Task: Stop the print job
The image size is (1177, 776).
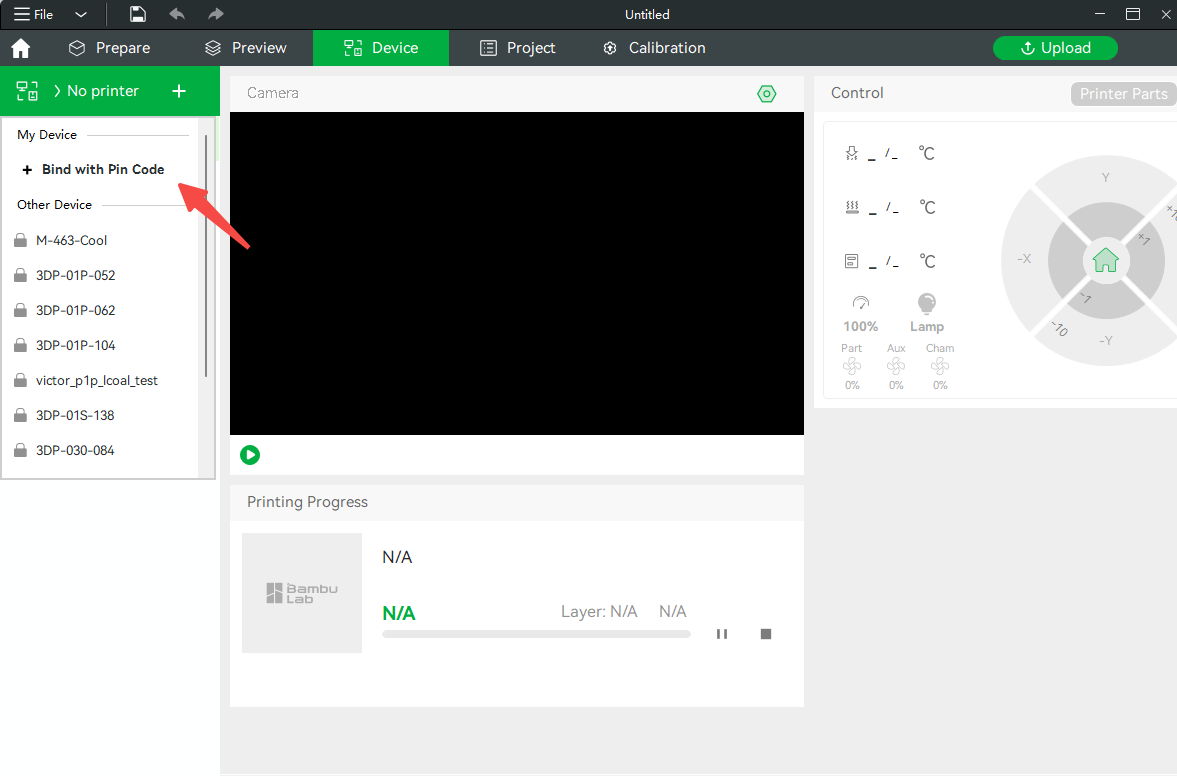Action: pyautogui.click(x=766, y=634)
